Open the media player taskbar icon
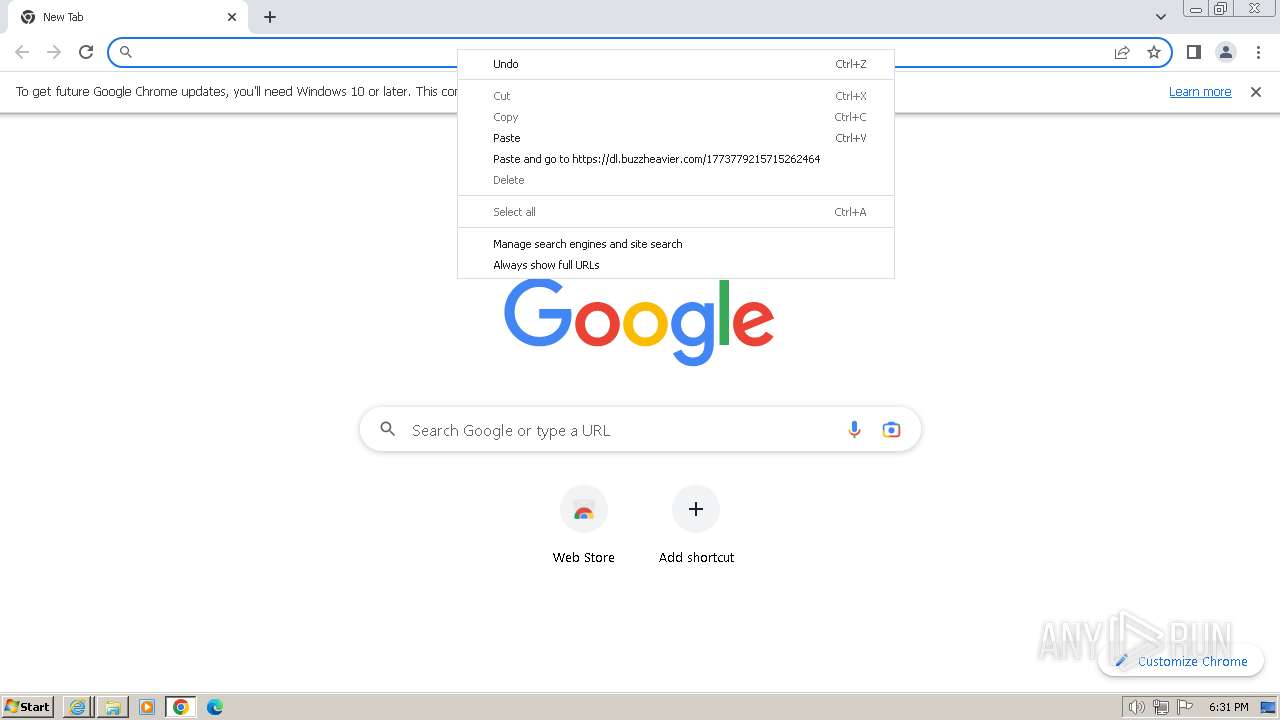Image resolution: width=1280 pixels, height=720 pixels. point(146,707)
